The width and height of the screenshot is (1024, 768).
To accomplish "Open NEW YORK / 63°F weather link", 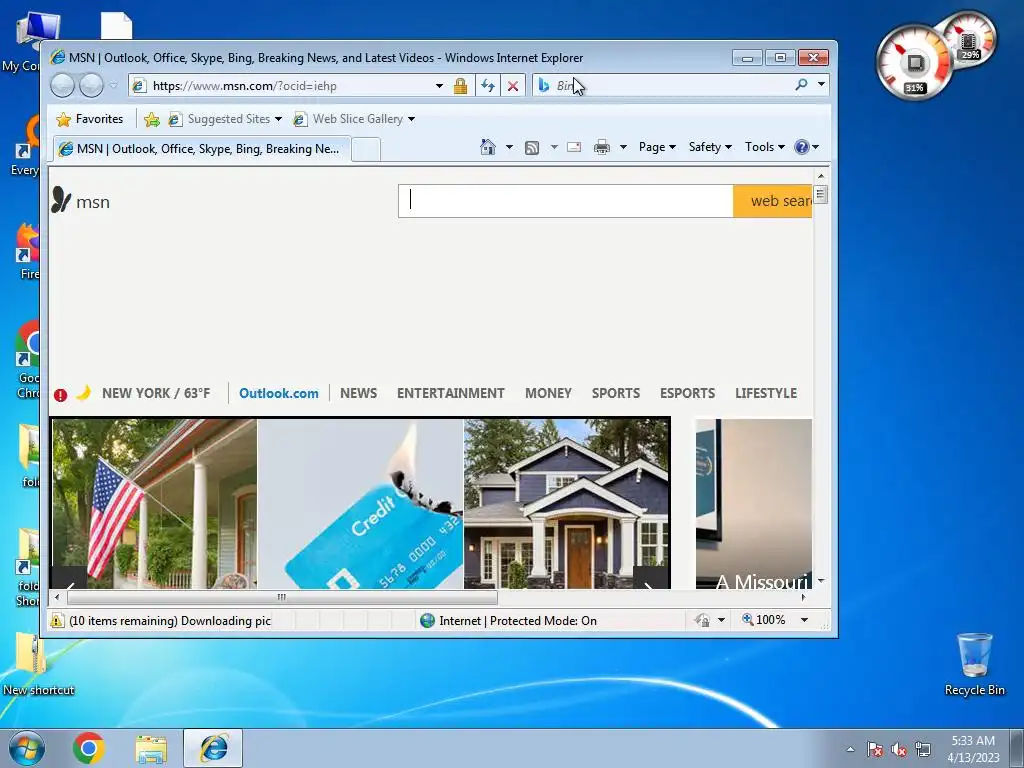I will pyautogui.click(x=156, y=393).
